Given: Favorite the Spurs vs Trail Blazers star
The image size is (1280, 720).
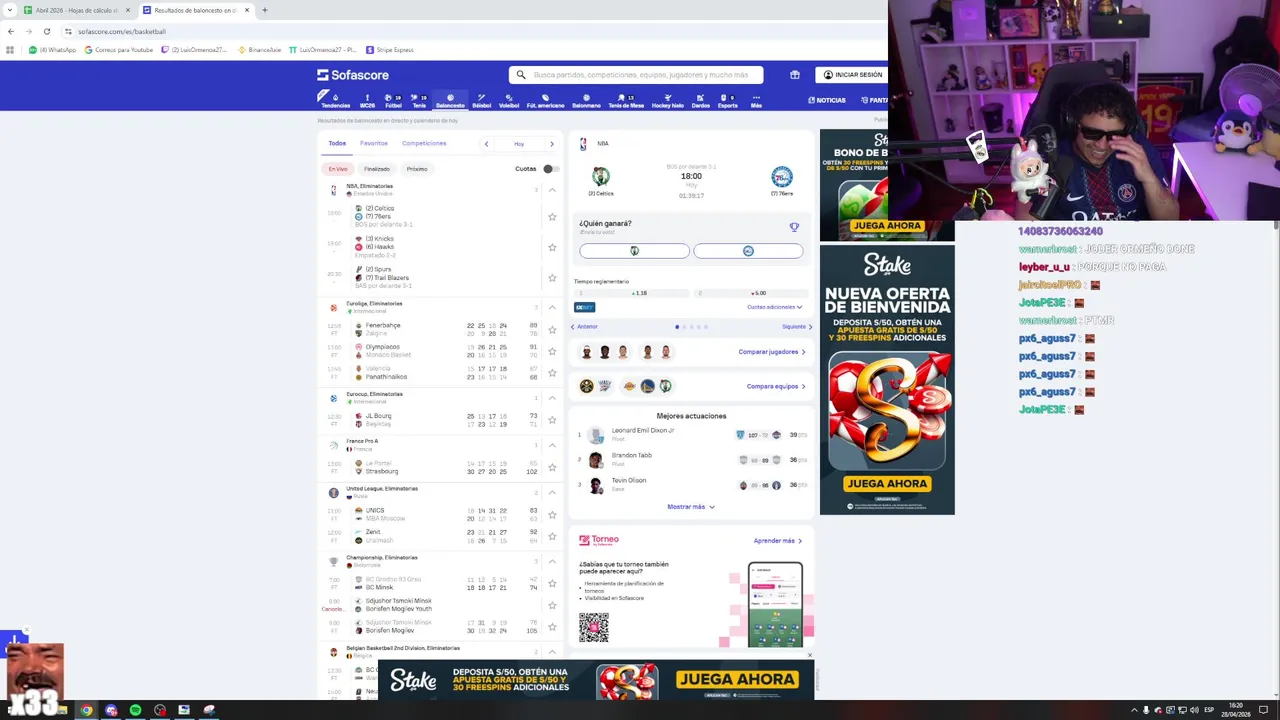Looking at the screenshot, I should point(552,277).
